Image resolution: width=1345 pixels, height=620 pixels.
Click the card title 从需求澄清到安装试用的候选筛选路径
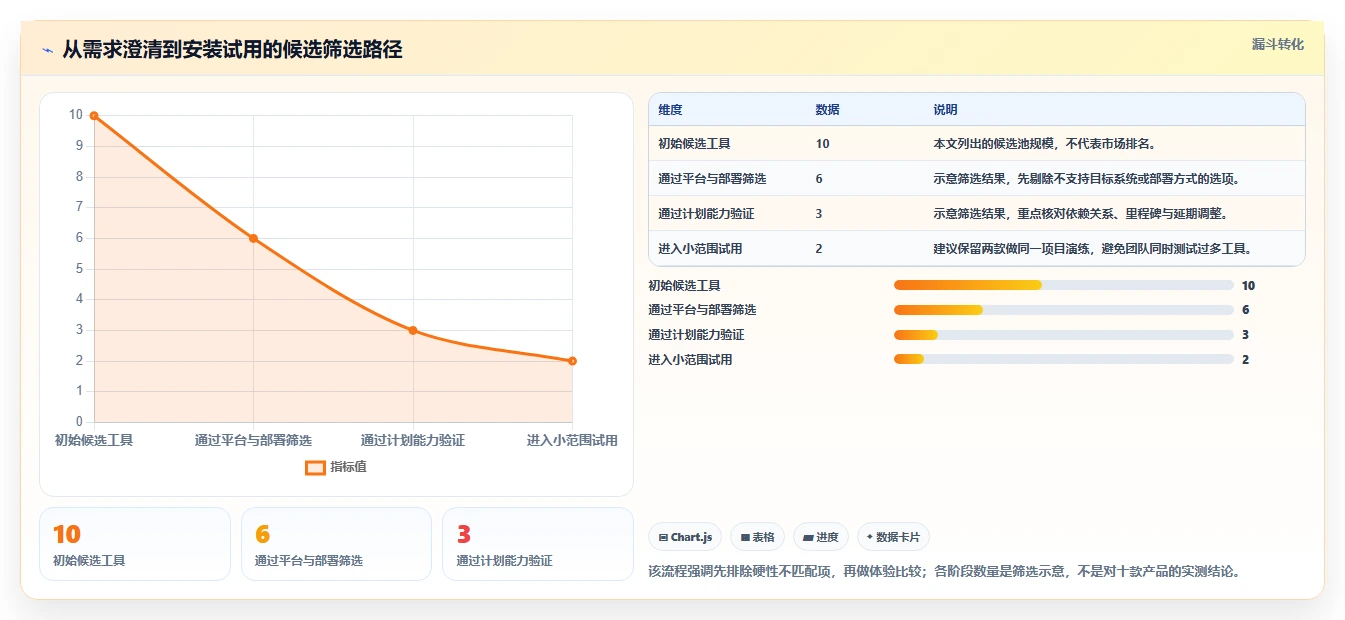(x=232, y=50)
